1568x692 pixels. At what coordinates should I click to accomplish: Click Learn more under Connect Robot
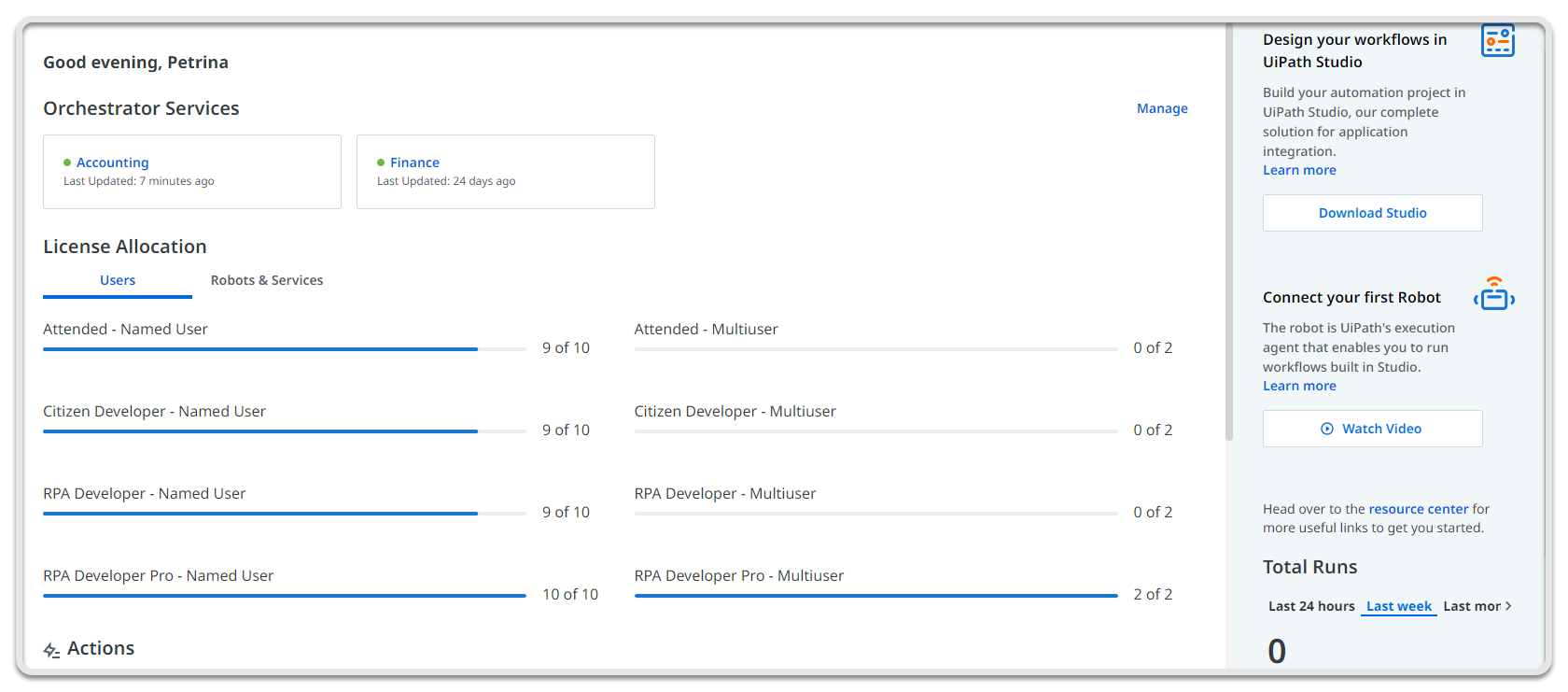[1299, 386]
